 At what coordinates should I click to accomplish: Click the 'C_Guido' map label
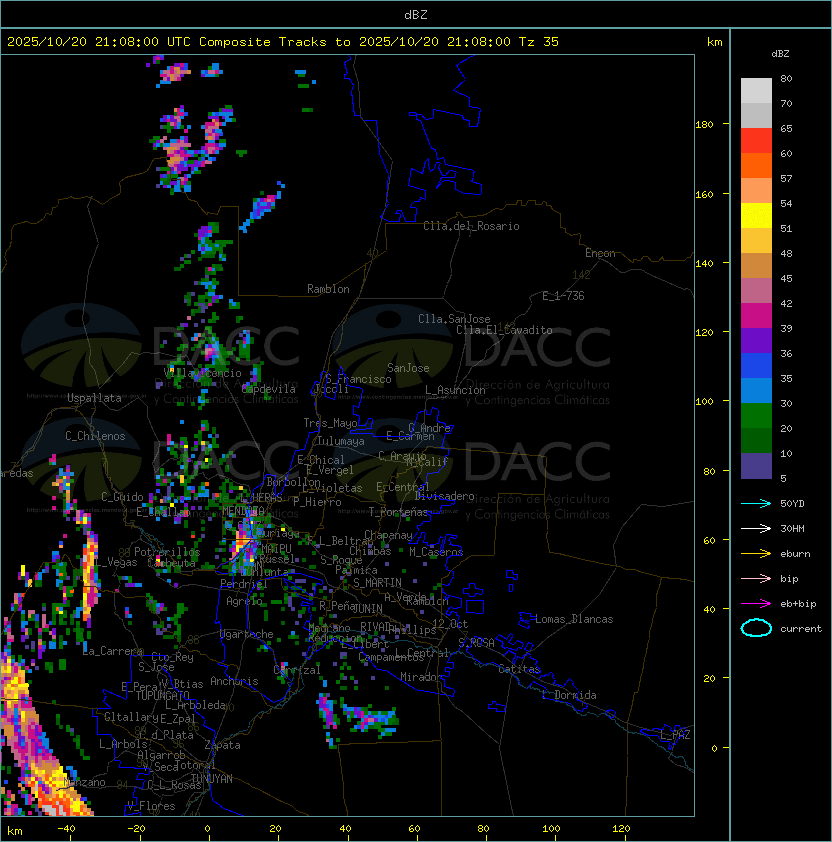(122, 497)
